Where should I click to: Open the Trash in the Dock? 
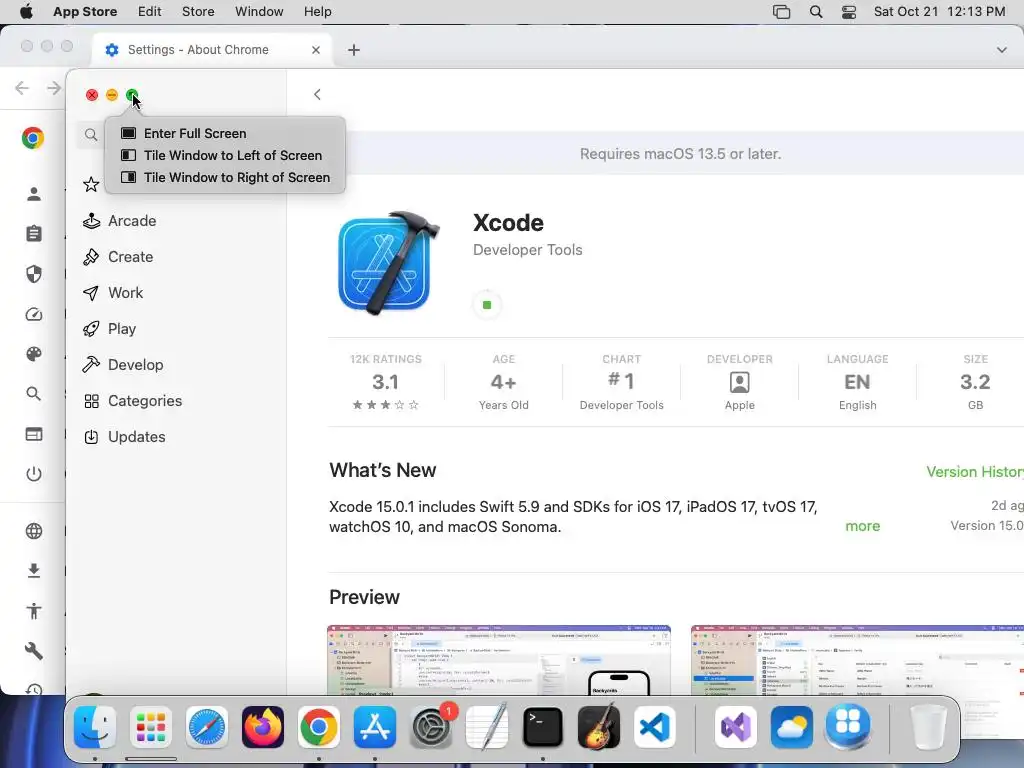928,727
